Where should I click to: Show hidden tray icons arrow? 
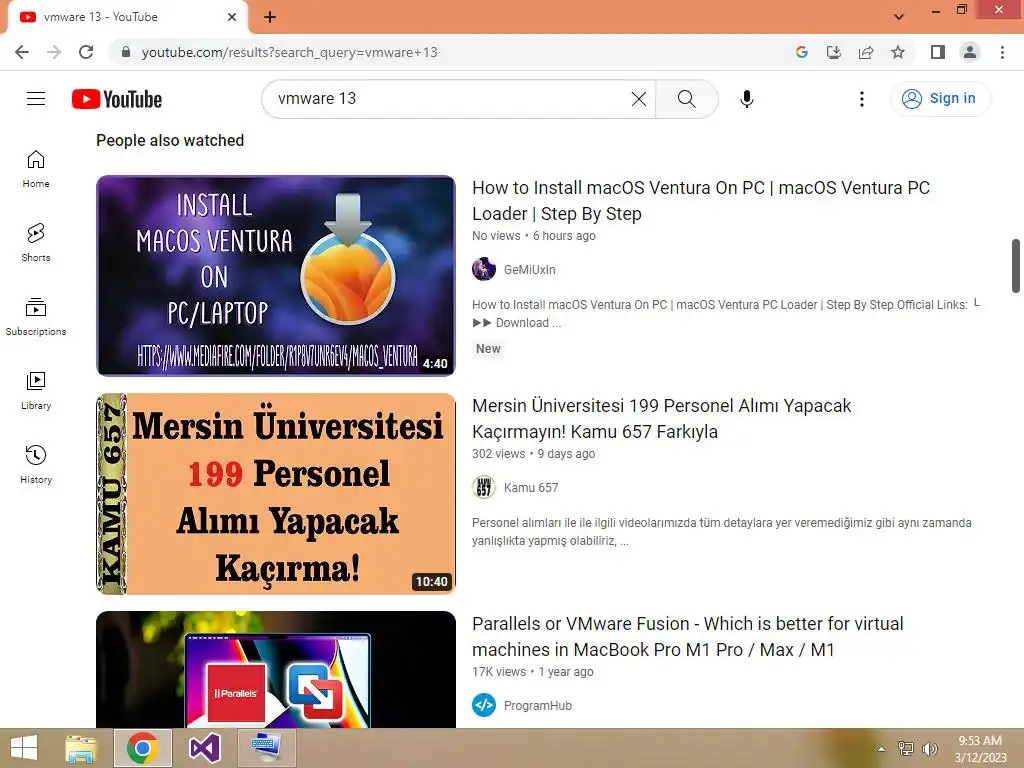[x=881, y=749]
